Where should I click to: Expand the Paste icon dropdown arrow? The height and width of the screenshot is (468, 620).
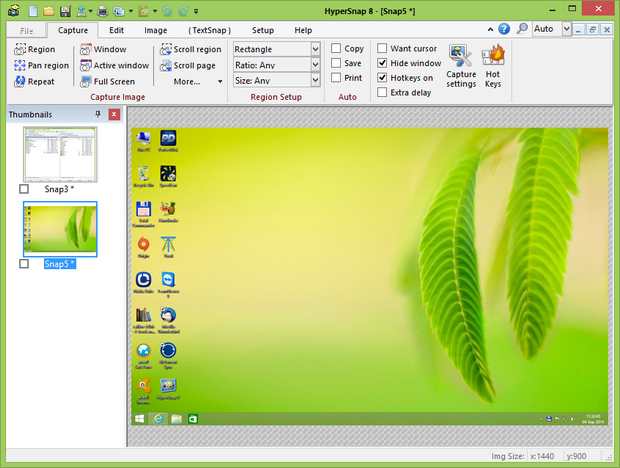click(155, 11)
